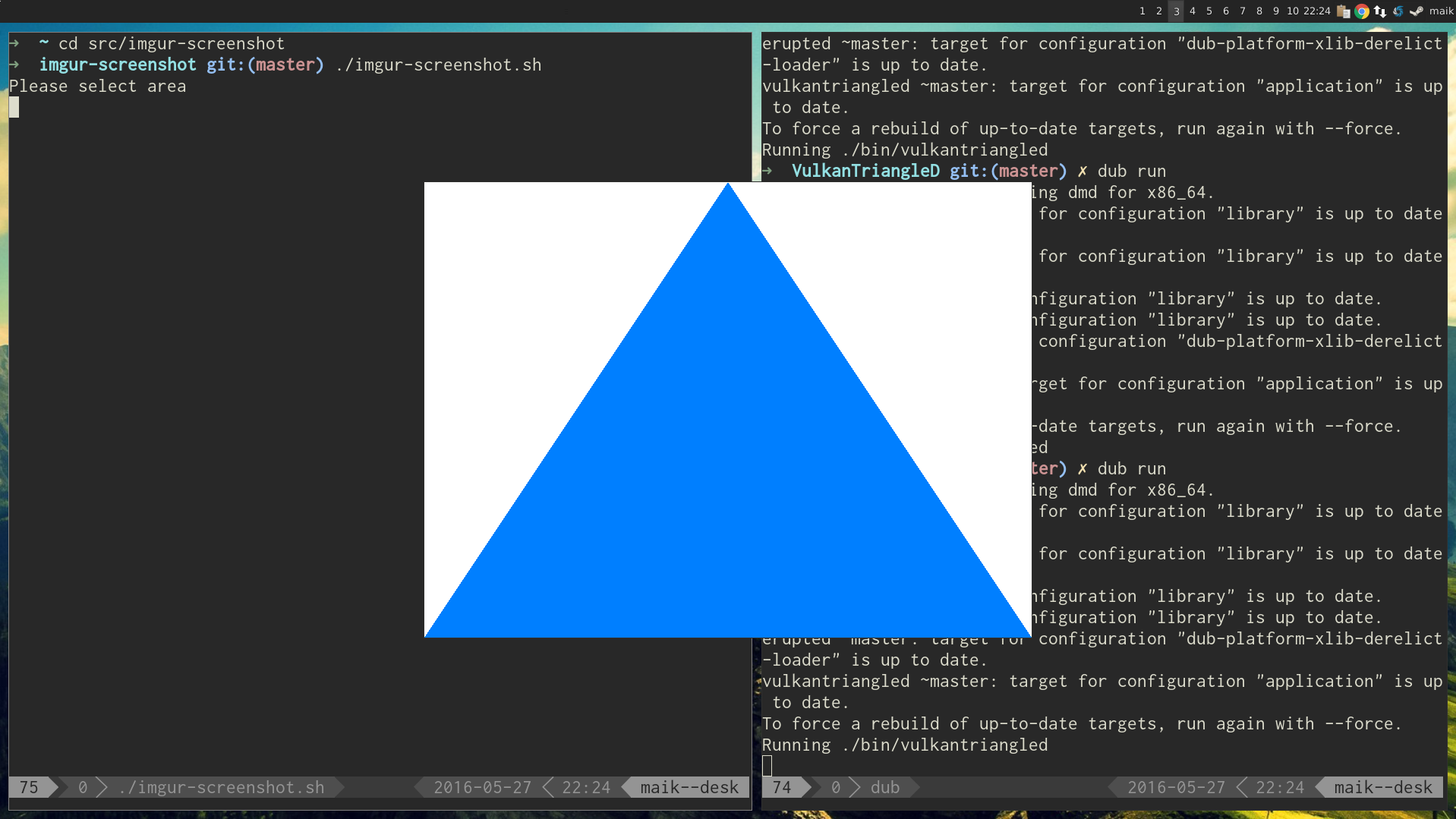Select workspace 1 in the top bar
The height and width of the screenshot is (819, 1456).
click(x=1142, y=11)
